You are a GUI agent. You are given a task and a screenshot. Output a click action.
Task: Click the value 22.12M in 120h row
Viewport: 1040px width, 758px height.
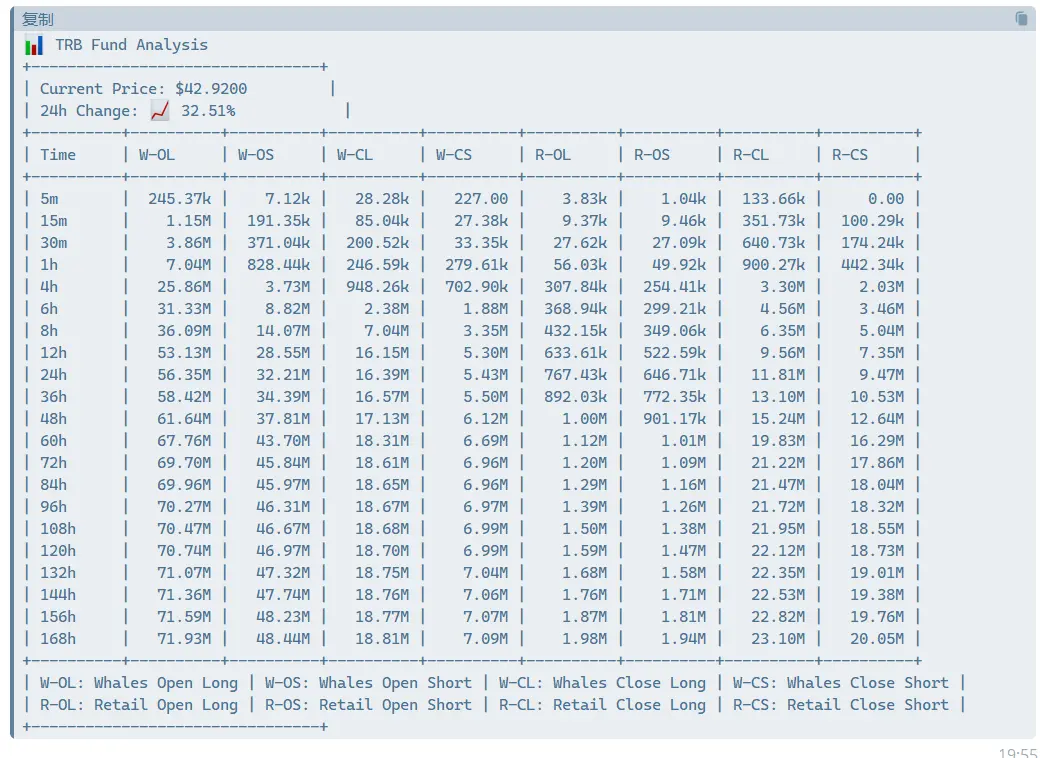pyautogui.click(x=778, y=550)
